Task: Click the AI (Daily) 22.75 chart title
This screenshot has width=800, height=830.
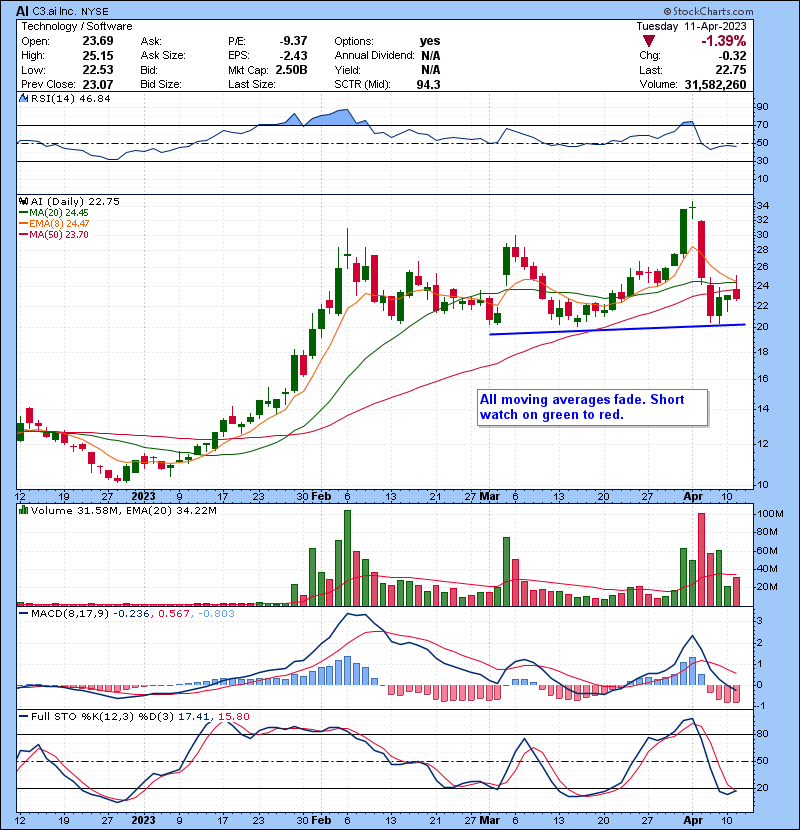Action: pyautogui.click(x=75, y=201)
